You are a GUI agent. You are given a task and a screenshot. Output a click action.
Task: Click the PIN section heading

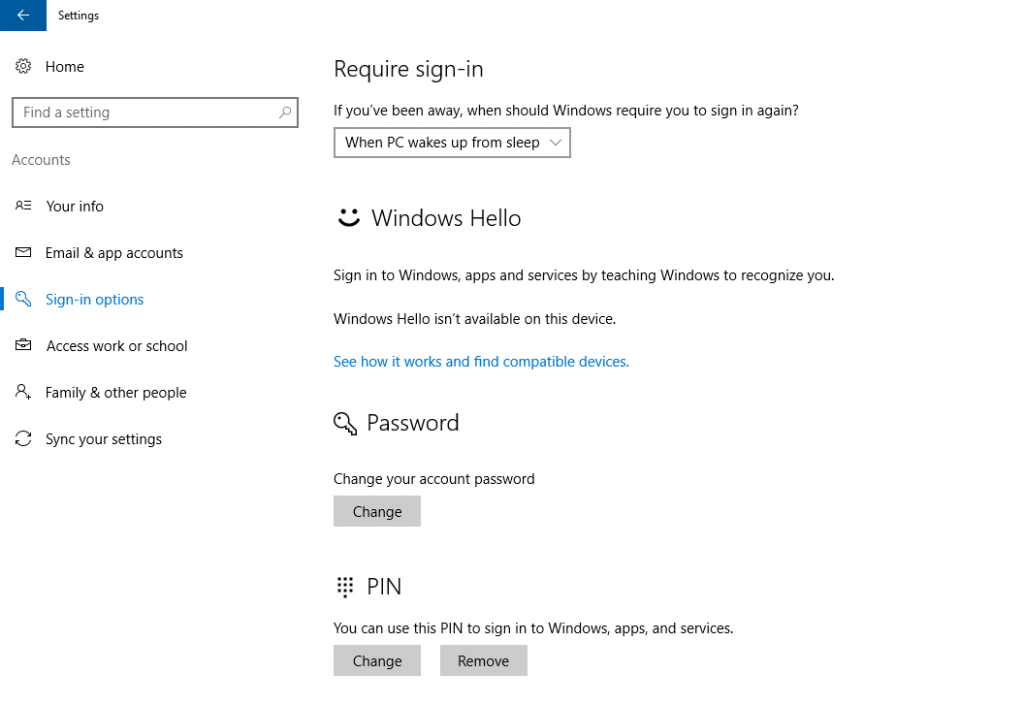(384, 586)
